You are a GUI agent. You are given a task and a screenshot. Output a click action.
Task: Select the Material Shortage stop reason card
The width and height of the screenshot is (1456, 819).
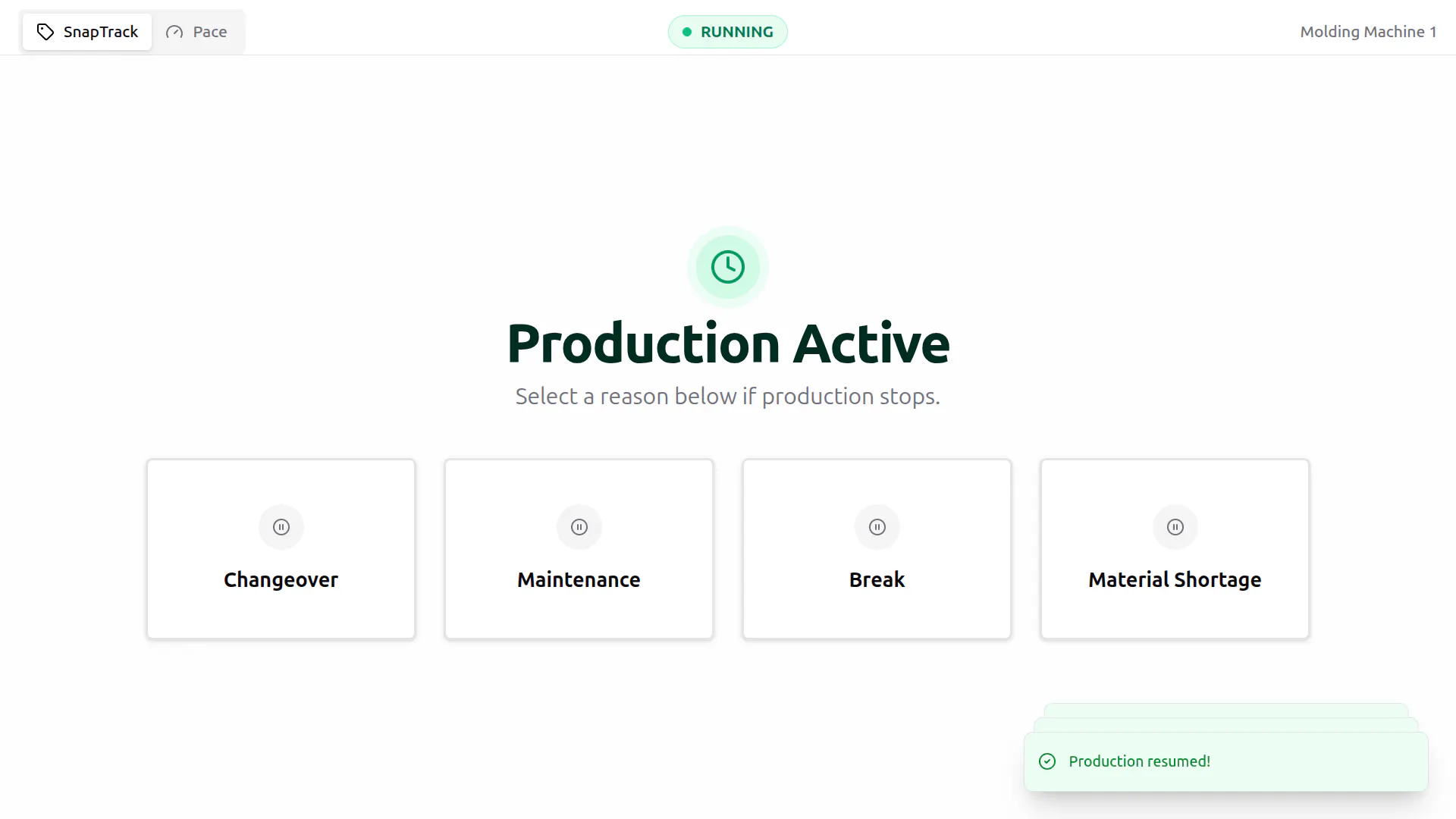pos(1175,549)
